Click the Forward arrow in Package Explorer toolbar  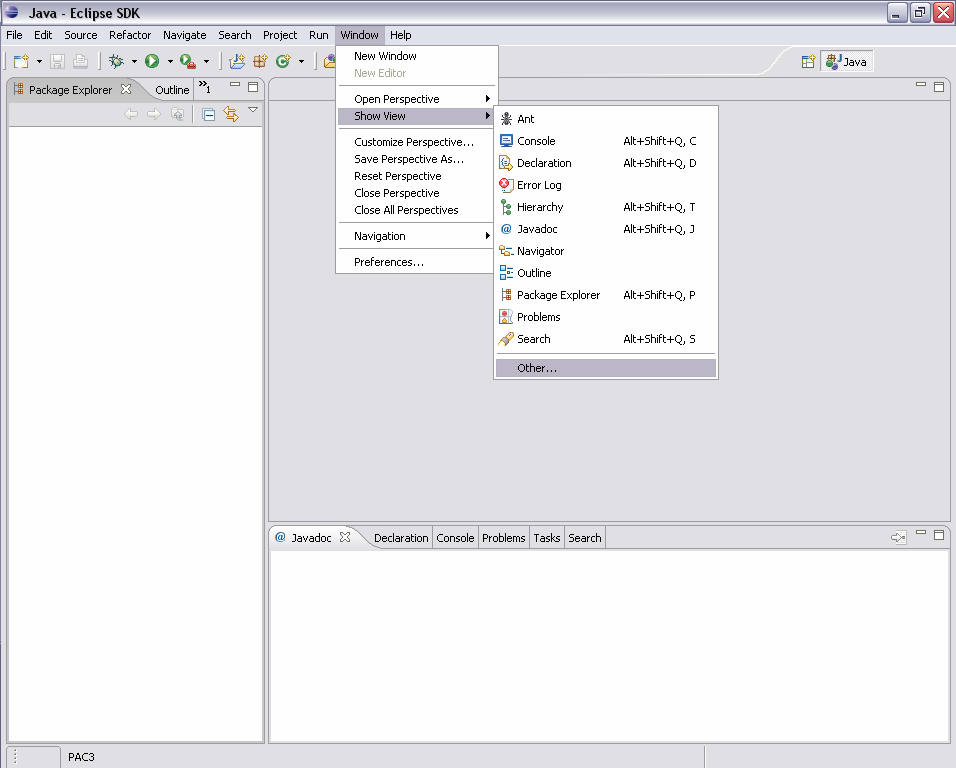pos(154,114)
